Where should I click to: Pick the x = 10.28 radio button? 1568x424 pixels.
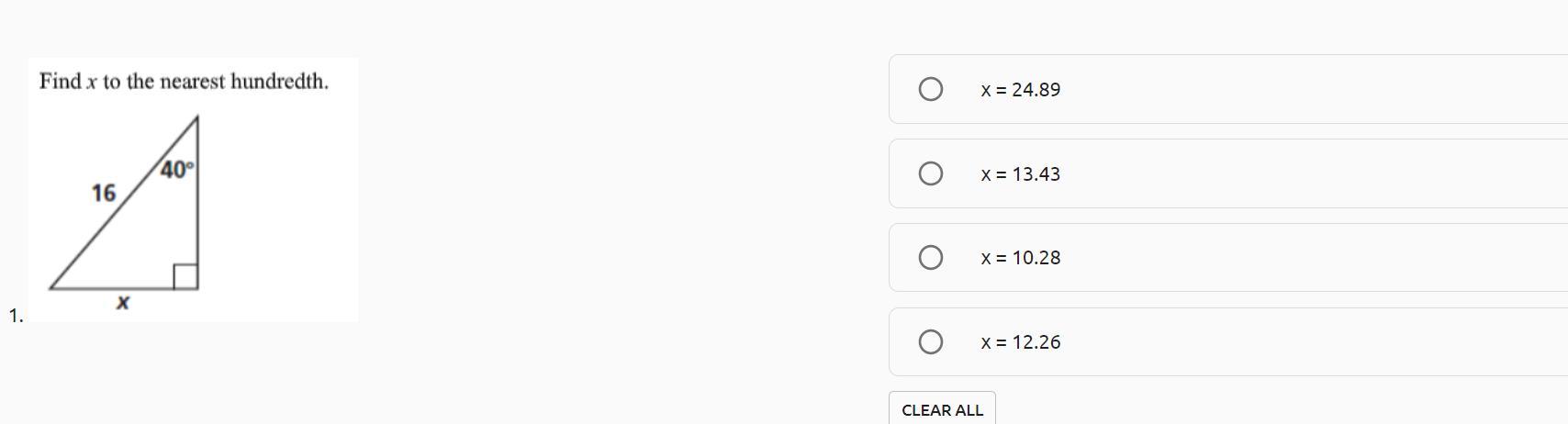(930, 258)
